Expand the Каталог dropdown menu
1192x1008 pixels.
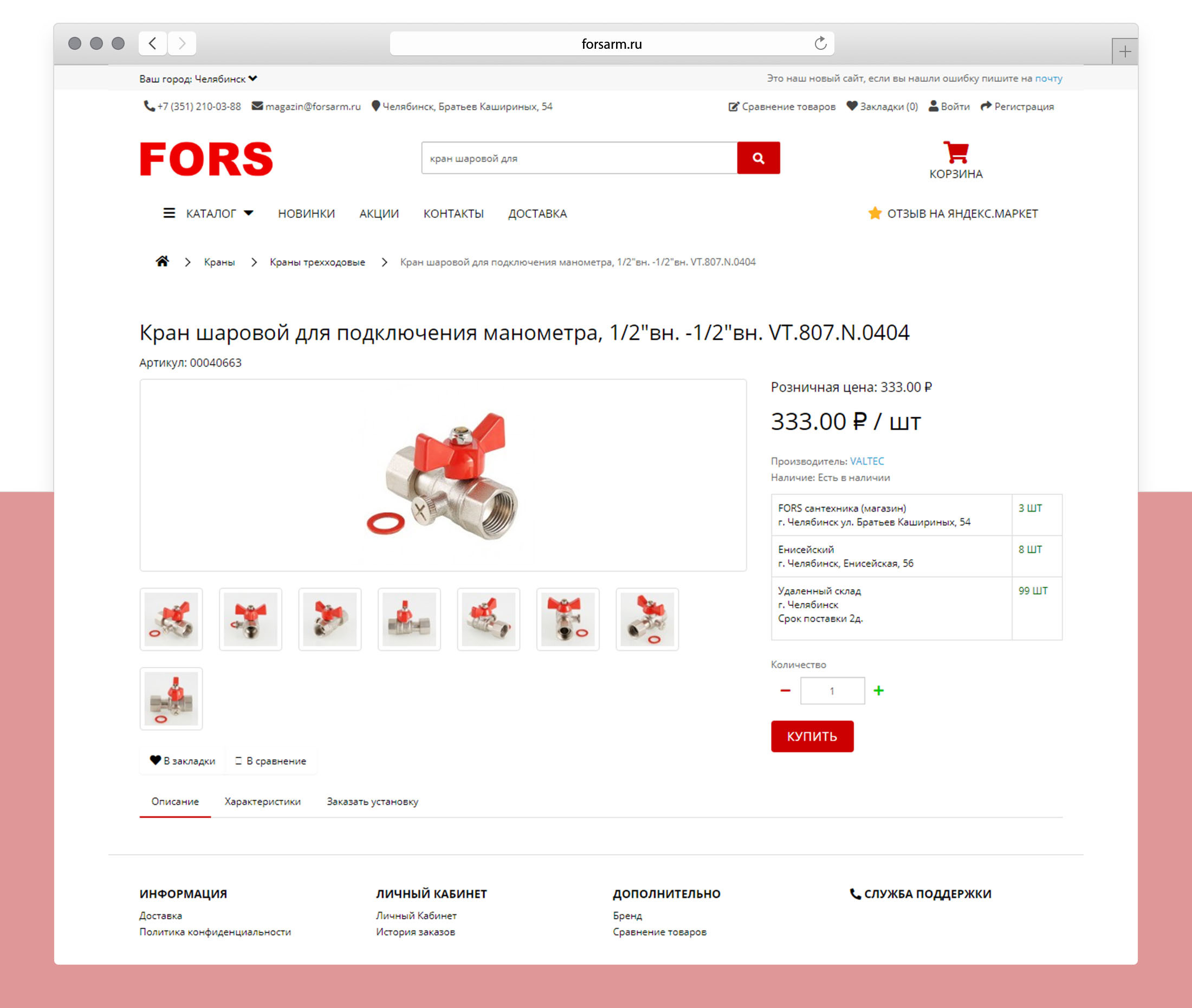coord(208,213)
